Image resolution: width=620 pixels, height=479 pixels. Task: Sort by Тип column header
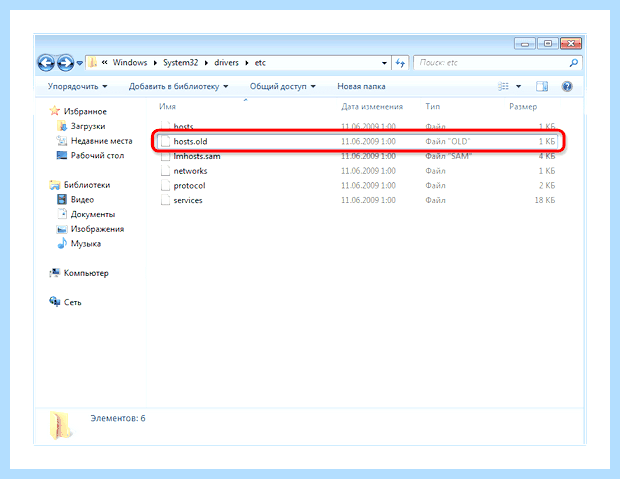tap(433, 106)
